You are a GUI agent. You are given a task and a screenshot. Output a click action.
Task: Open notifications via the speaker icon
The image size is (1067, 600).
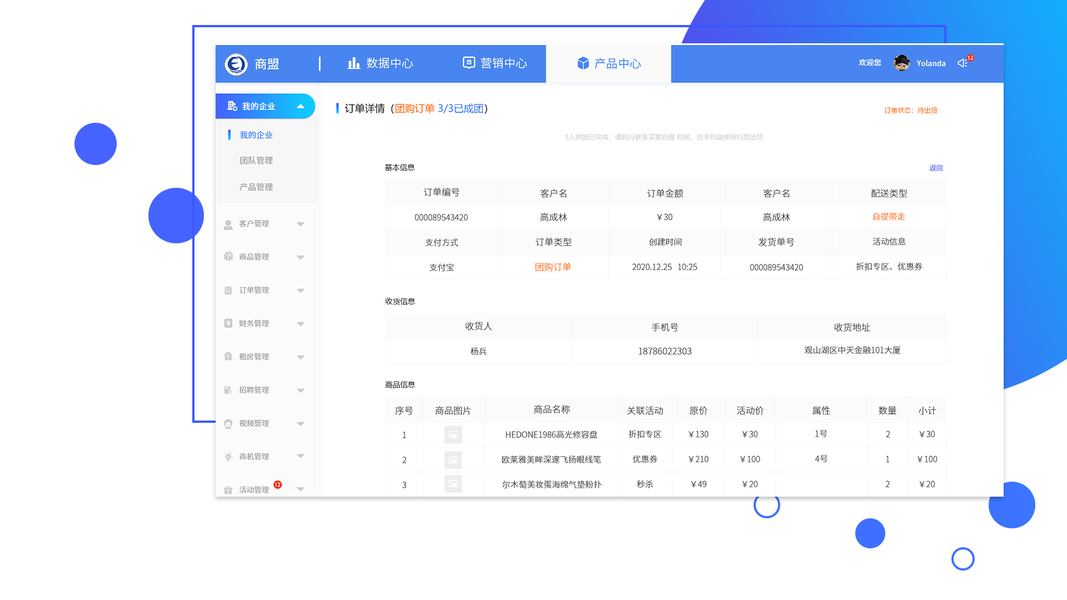962,63
